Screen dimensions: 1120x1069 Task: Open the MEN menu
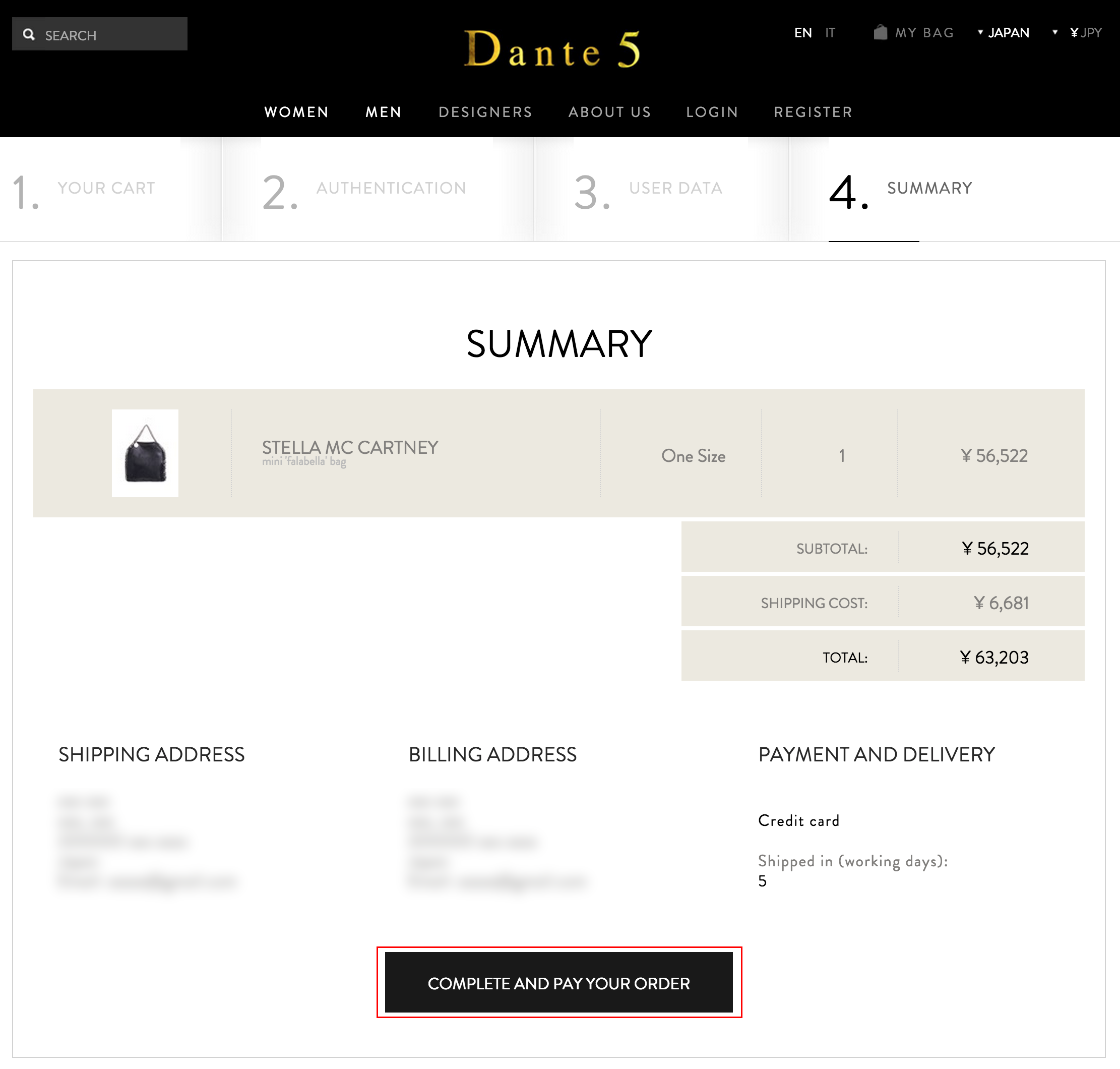point(384,112)
